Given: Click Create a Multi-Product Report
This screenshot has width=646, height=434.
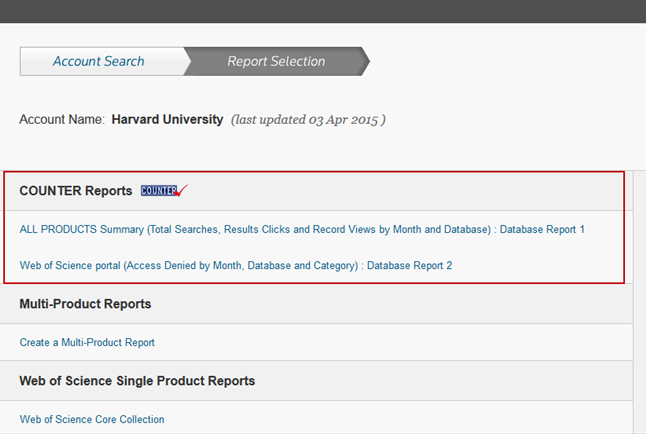Looking at the screenshot, I should pyautogui.click(x=87, y=342).
